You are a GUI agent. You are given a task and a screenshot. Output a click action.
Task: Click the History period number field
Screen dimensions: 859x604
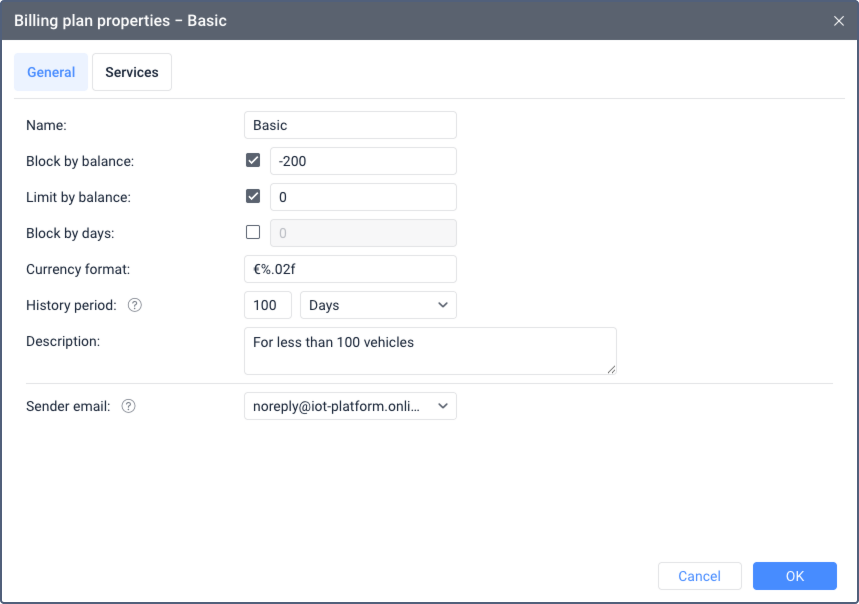pyautogui.click(x=267, y=305)
